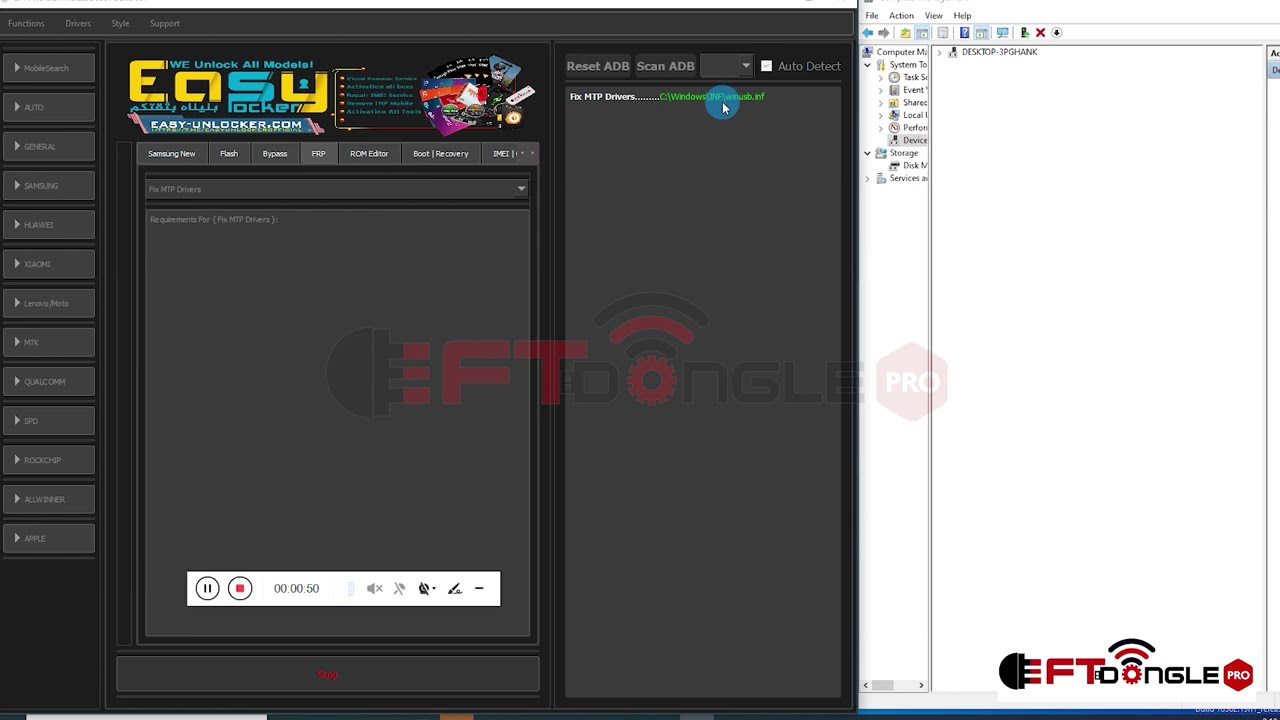Open Help menu in Computer Management
The height and width of the screenshot is (720, 1280).
pyautogui.click(x=962, y=16)
